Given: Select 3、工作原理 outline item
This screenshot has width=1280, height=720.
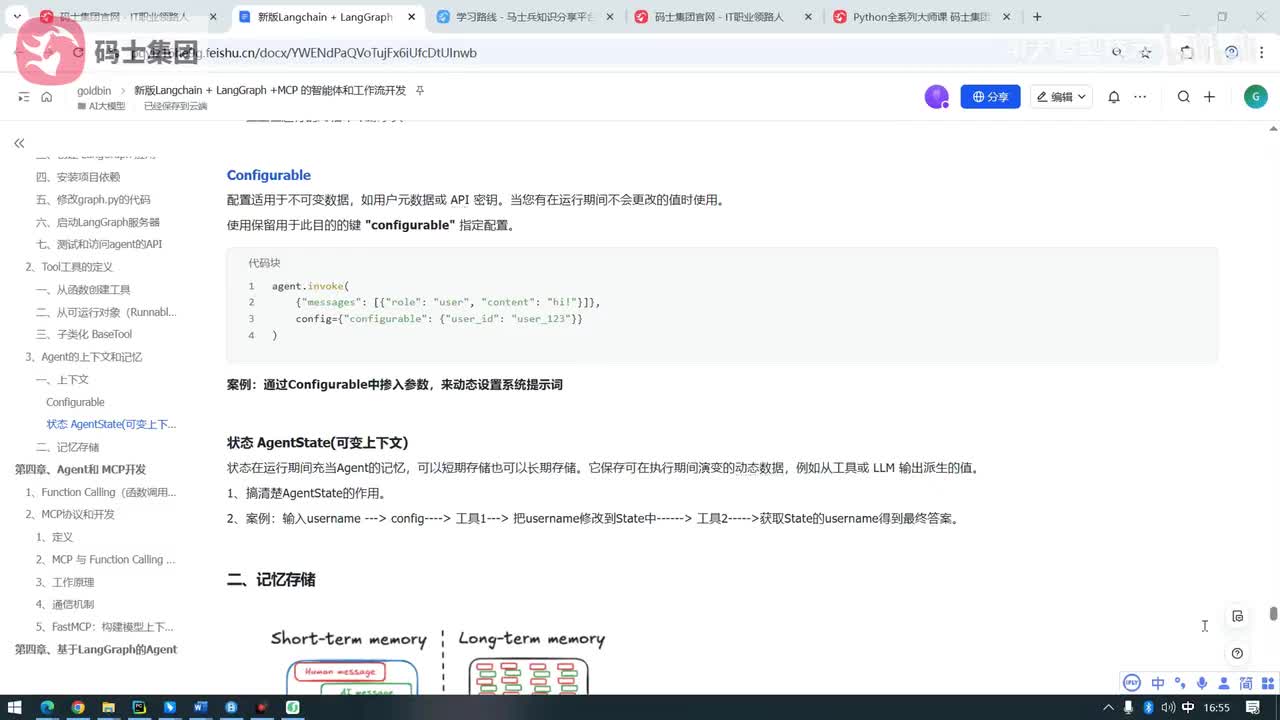Looking at the screenshot, I should [65, 582].
